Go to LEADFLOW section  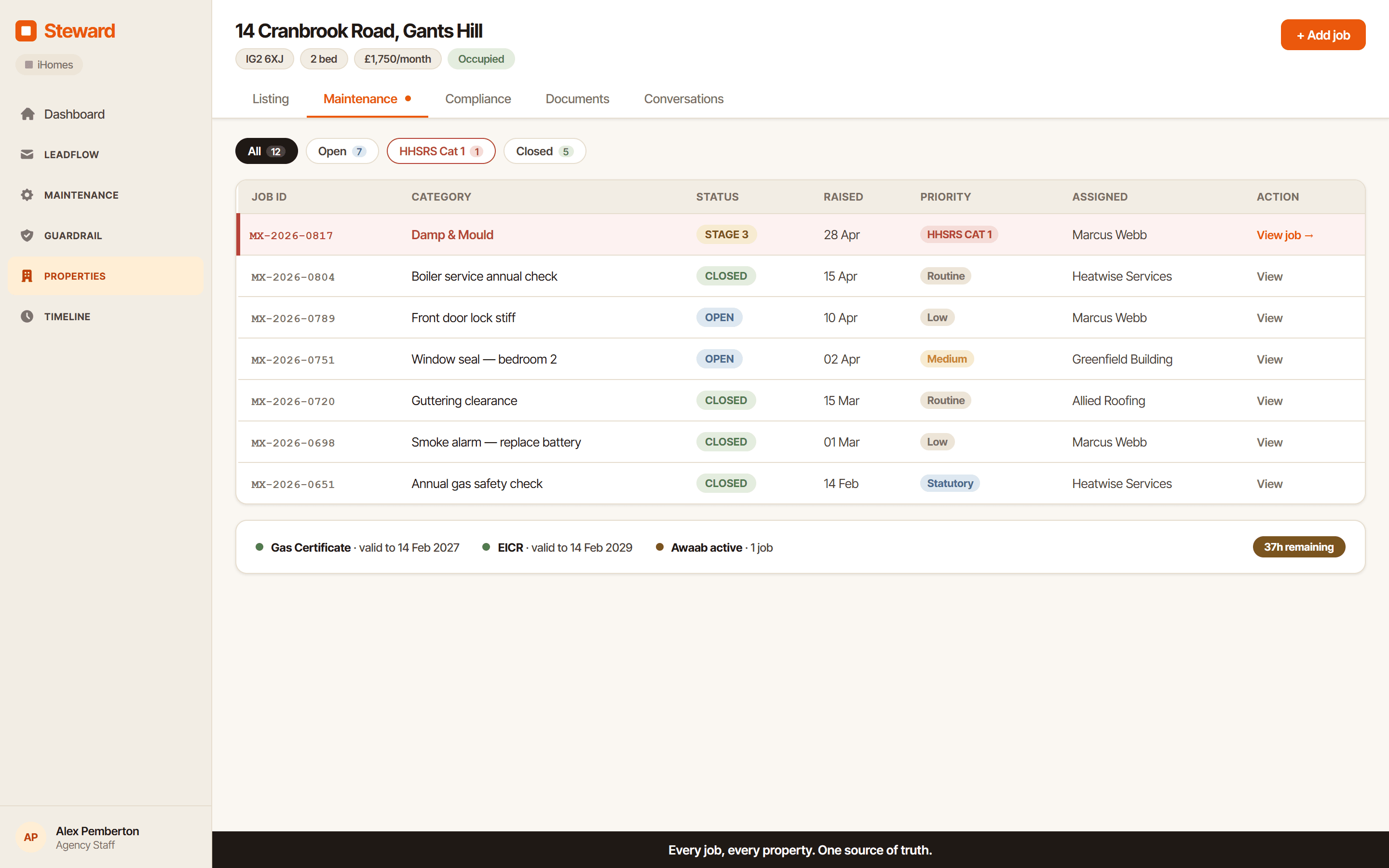[106, 154]
